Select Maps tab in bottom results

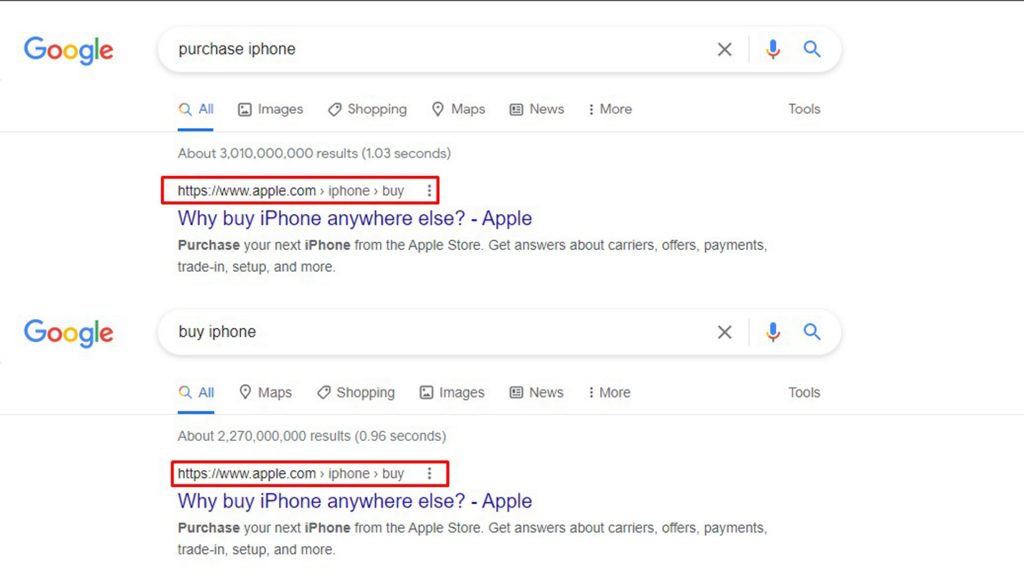point(265,392)
